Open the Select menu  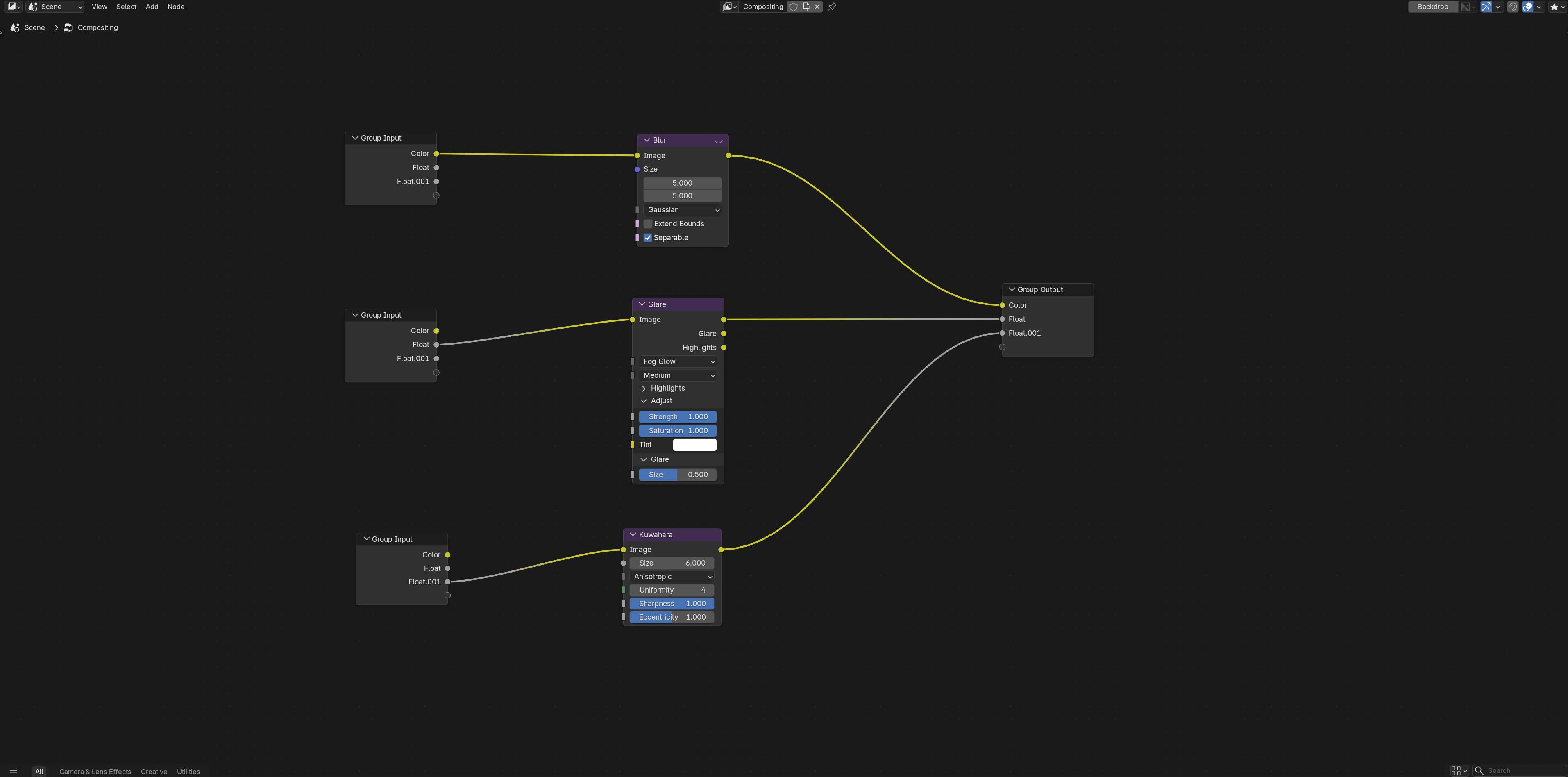pos(126,7)
